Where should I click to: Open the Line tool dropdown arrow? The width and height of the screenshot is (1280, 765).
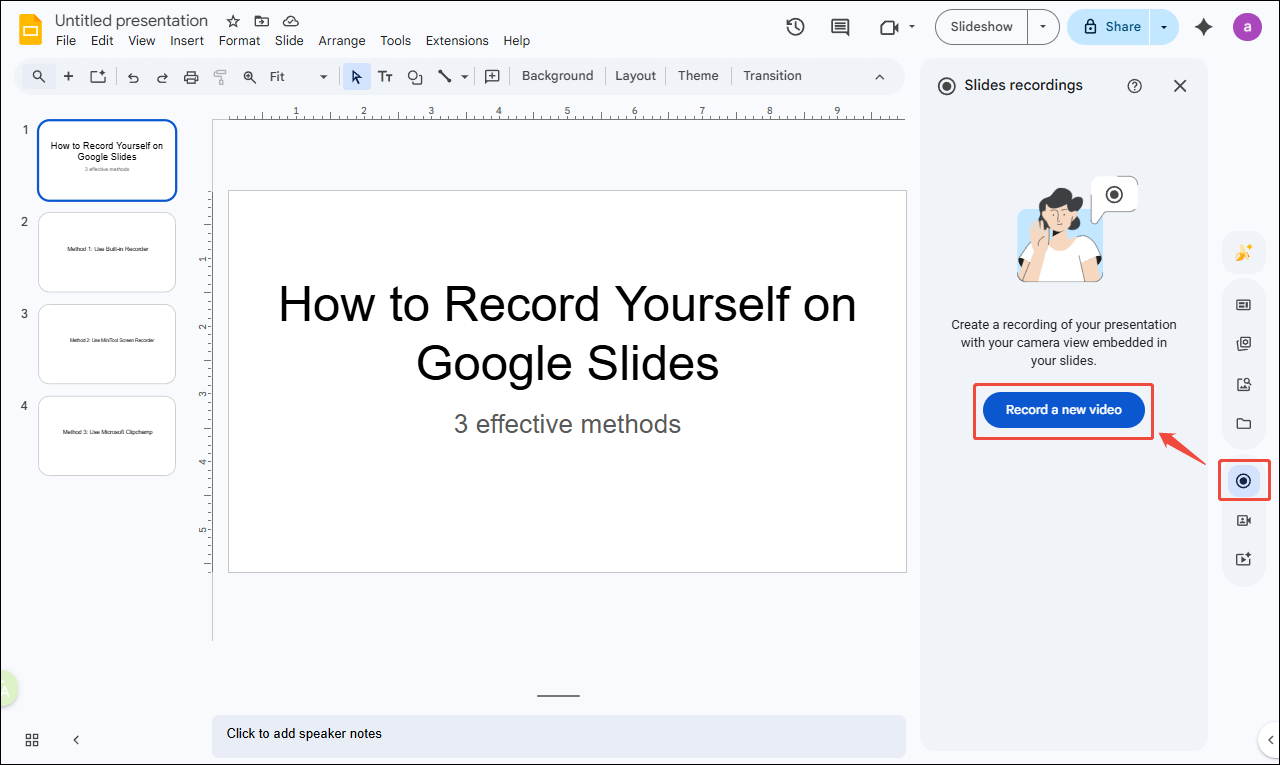click(x=464, y=76)
